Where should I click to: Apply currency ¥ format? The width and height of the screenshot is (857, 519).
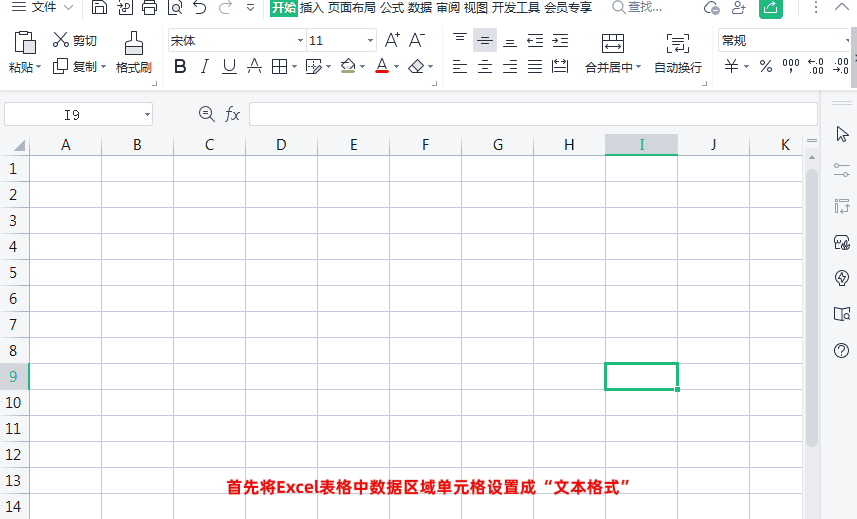click(x=731, y=67)
